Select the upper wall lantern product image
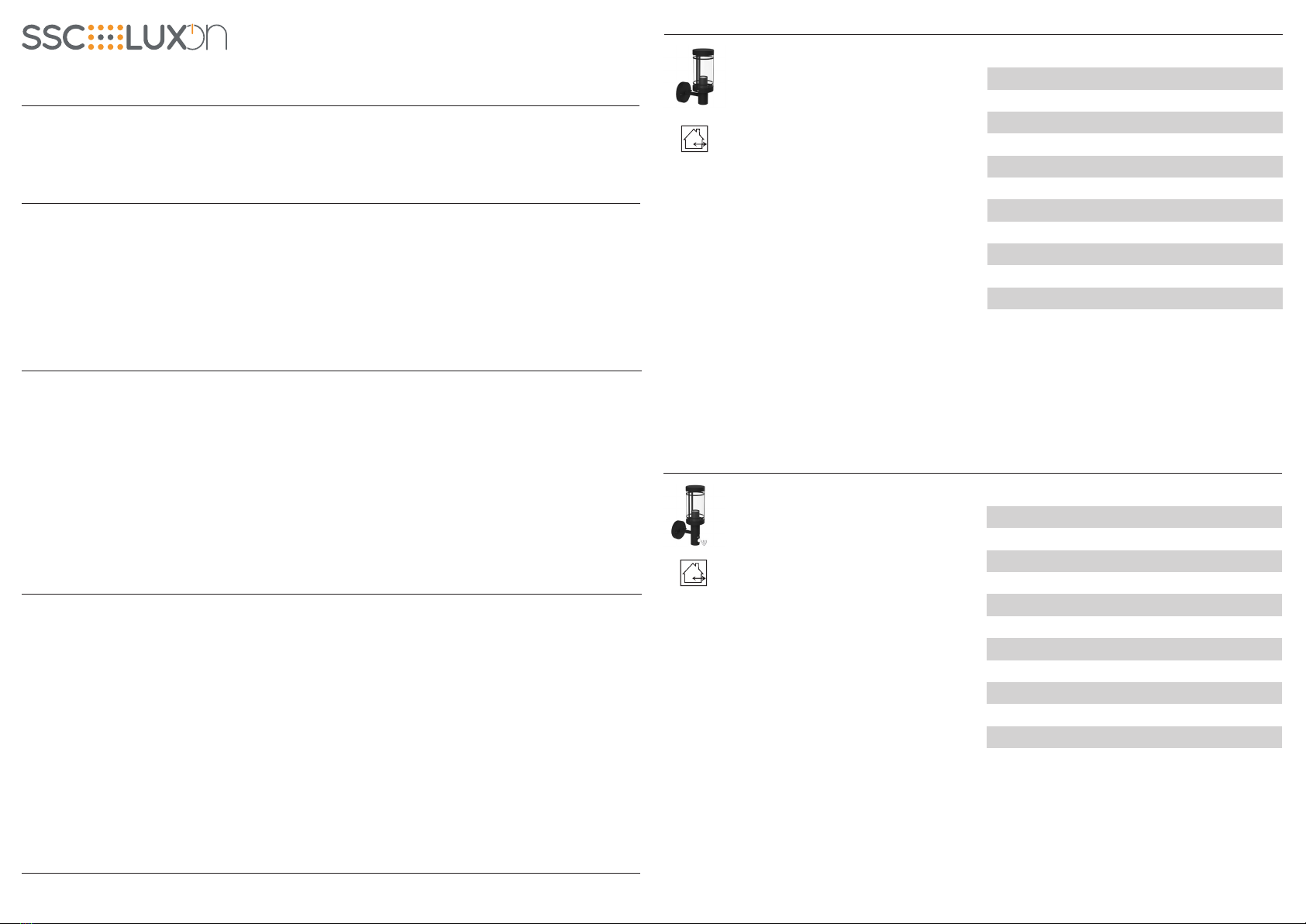This screenshot has height=924, width=1306. point(694,77)
